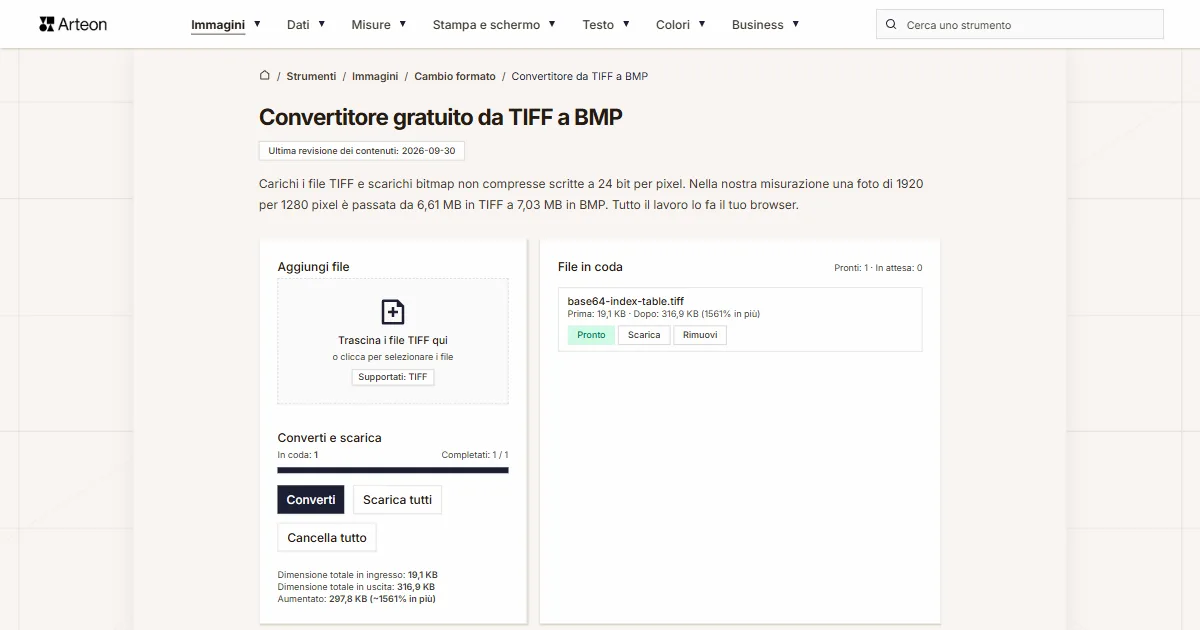Expand the Dati dropdown arrow

pyautogui.click(x=322, y=23)
